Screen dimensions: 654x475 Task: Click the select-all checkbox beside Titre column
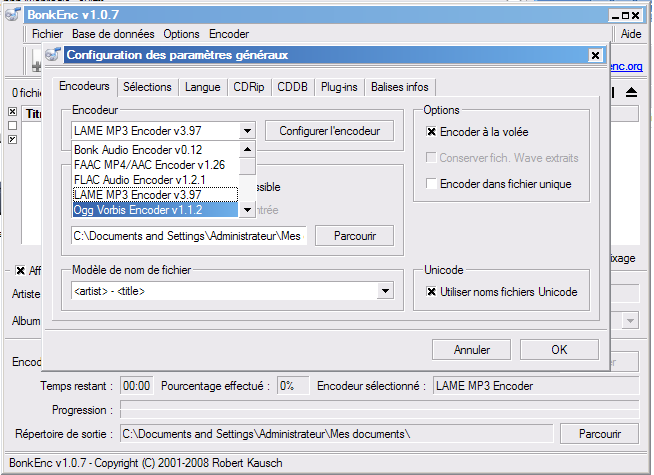tap(13, 111)
